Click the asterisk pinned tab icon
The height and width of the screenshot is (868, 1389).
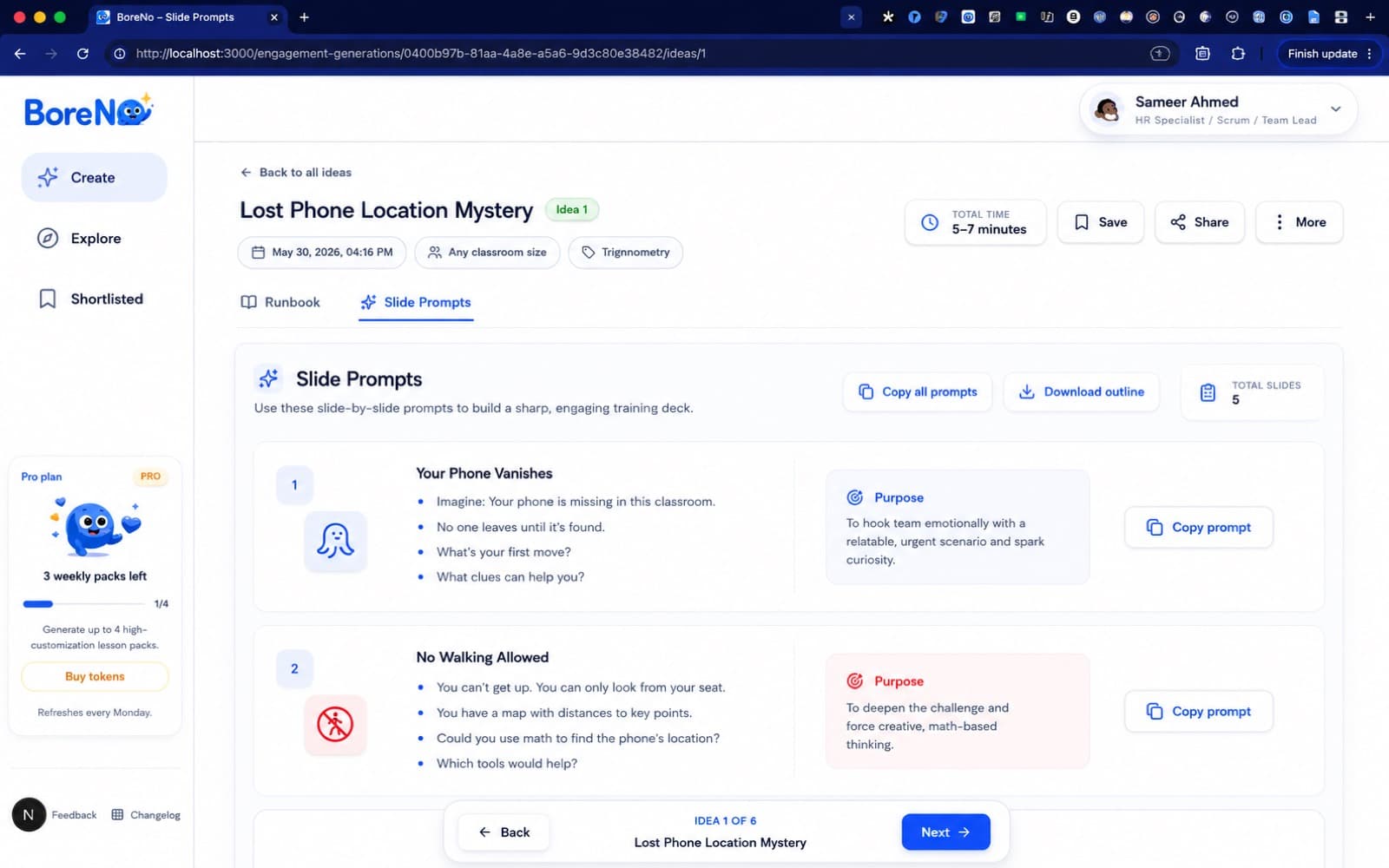pos(887,16)
